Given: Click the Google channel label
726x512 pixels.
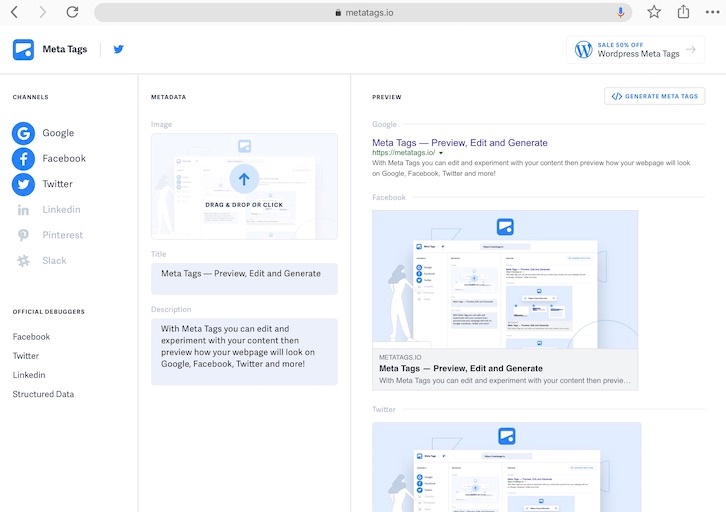Looking at the screenshot, I should [x=58, y=133].
